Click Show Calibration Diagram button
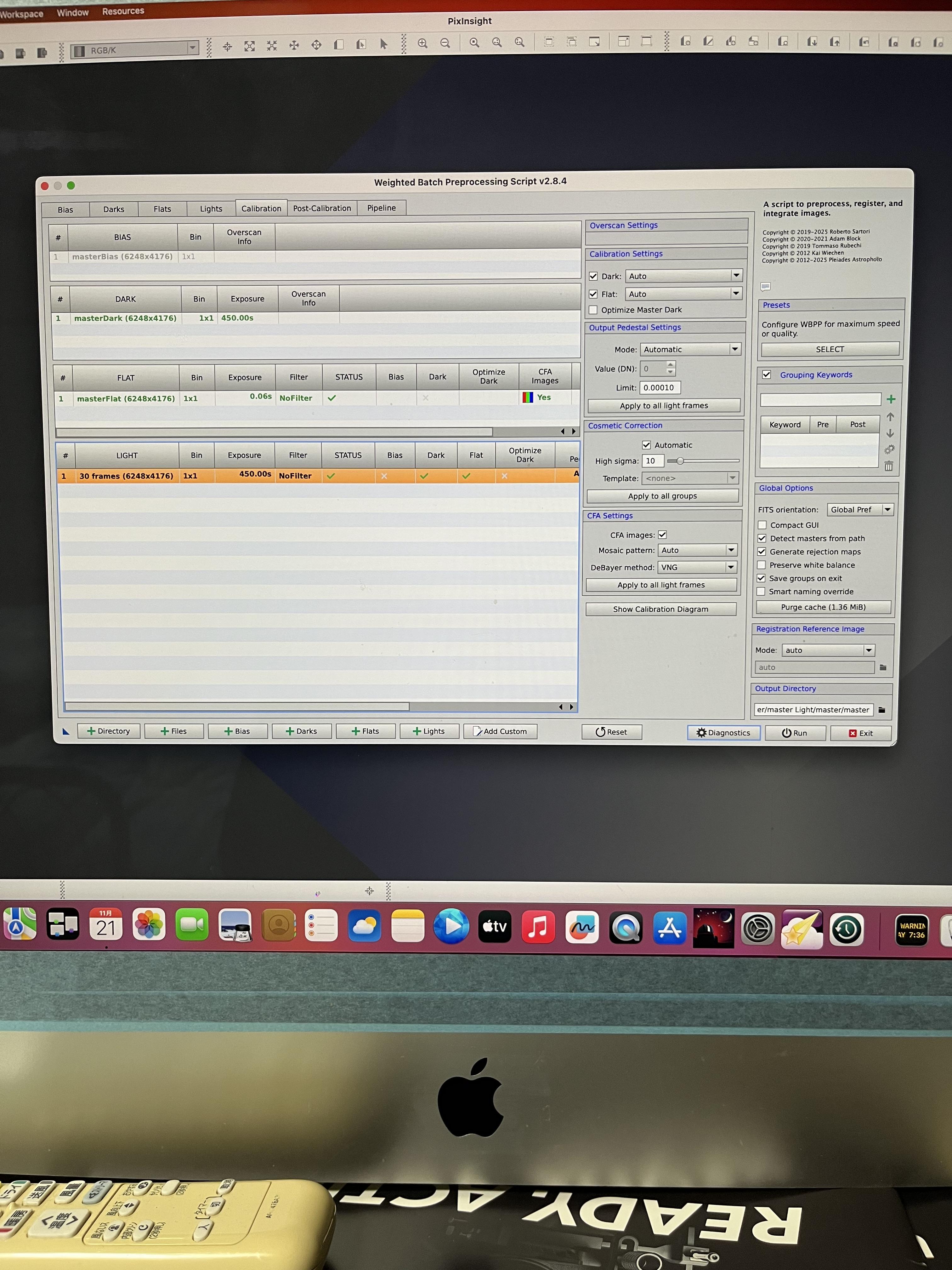Image resolution: width=952 pixels, height=1270 pixels. point(660,609)
